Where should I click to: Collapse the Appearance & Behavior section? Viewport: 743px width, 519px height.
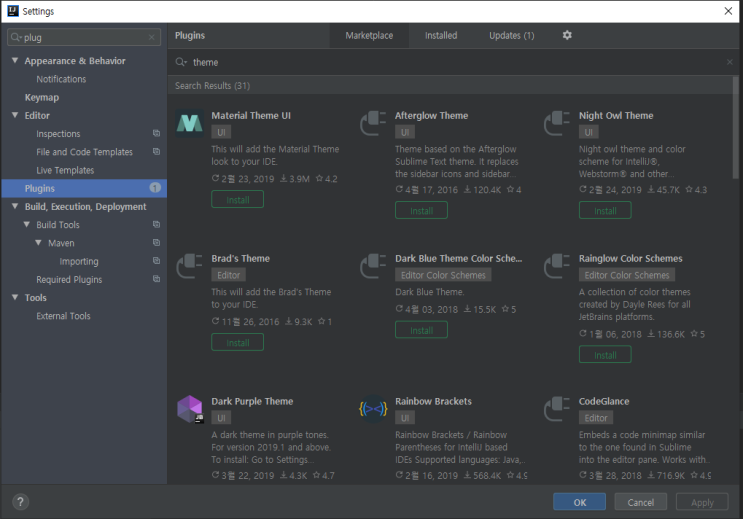point(15,60)
